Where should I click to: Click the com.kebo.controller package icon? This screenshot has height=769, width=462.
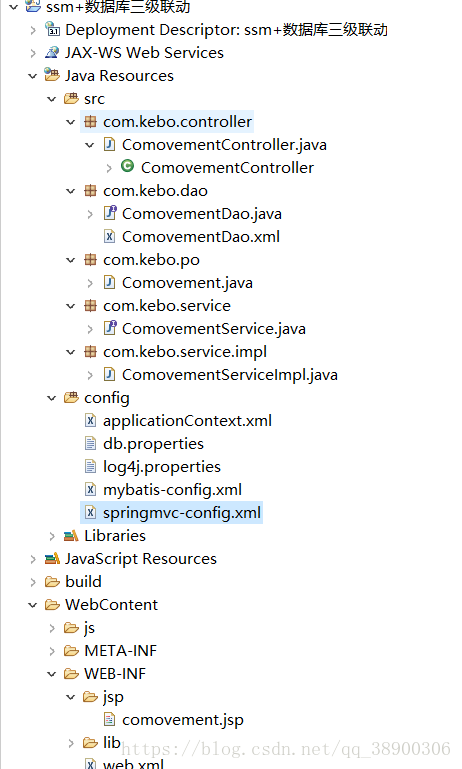90,122
